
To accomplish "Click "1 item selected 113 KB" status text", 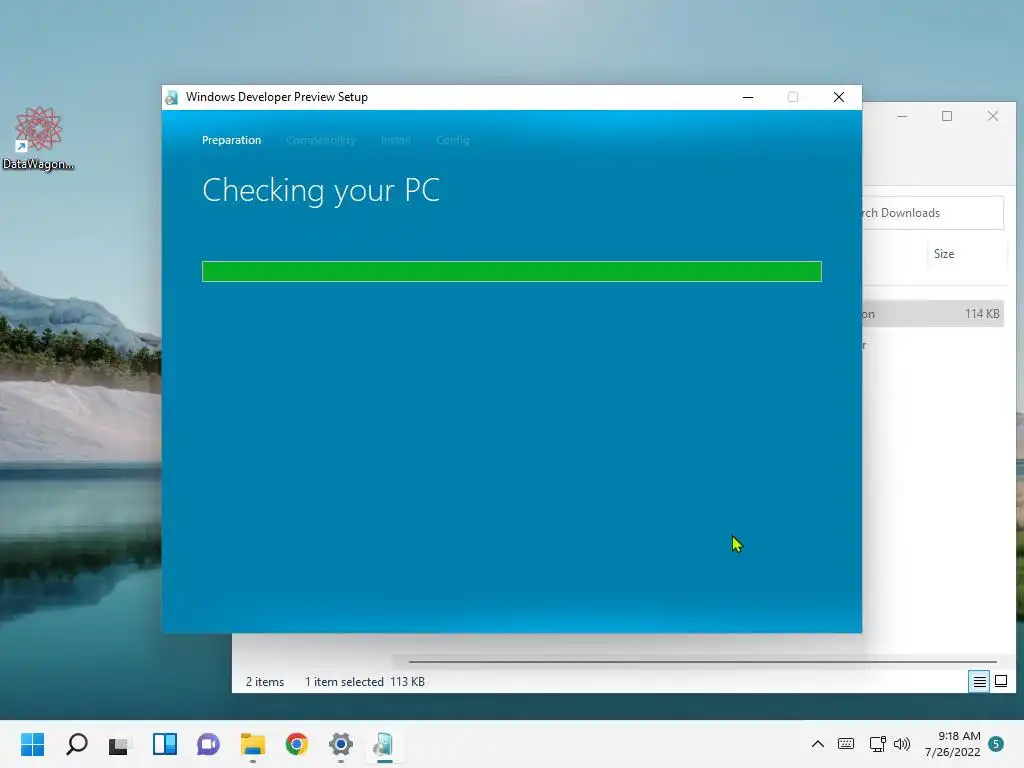I will click(364, 682).
